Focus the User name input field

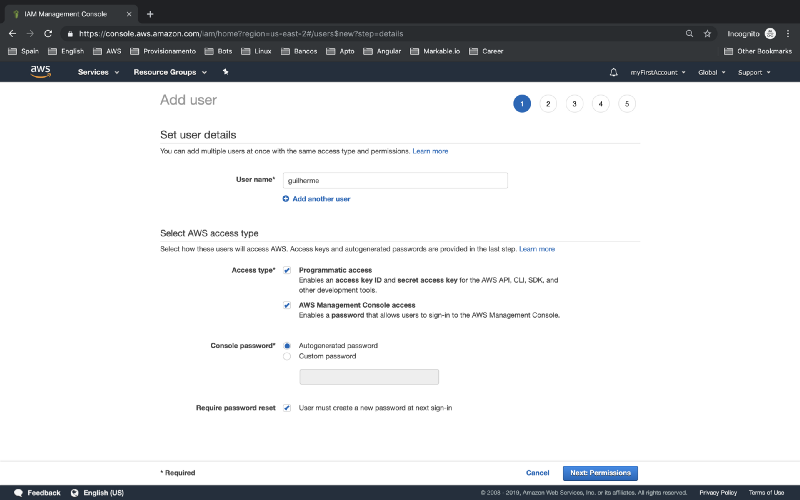[x=395, y=181]
